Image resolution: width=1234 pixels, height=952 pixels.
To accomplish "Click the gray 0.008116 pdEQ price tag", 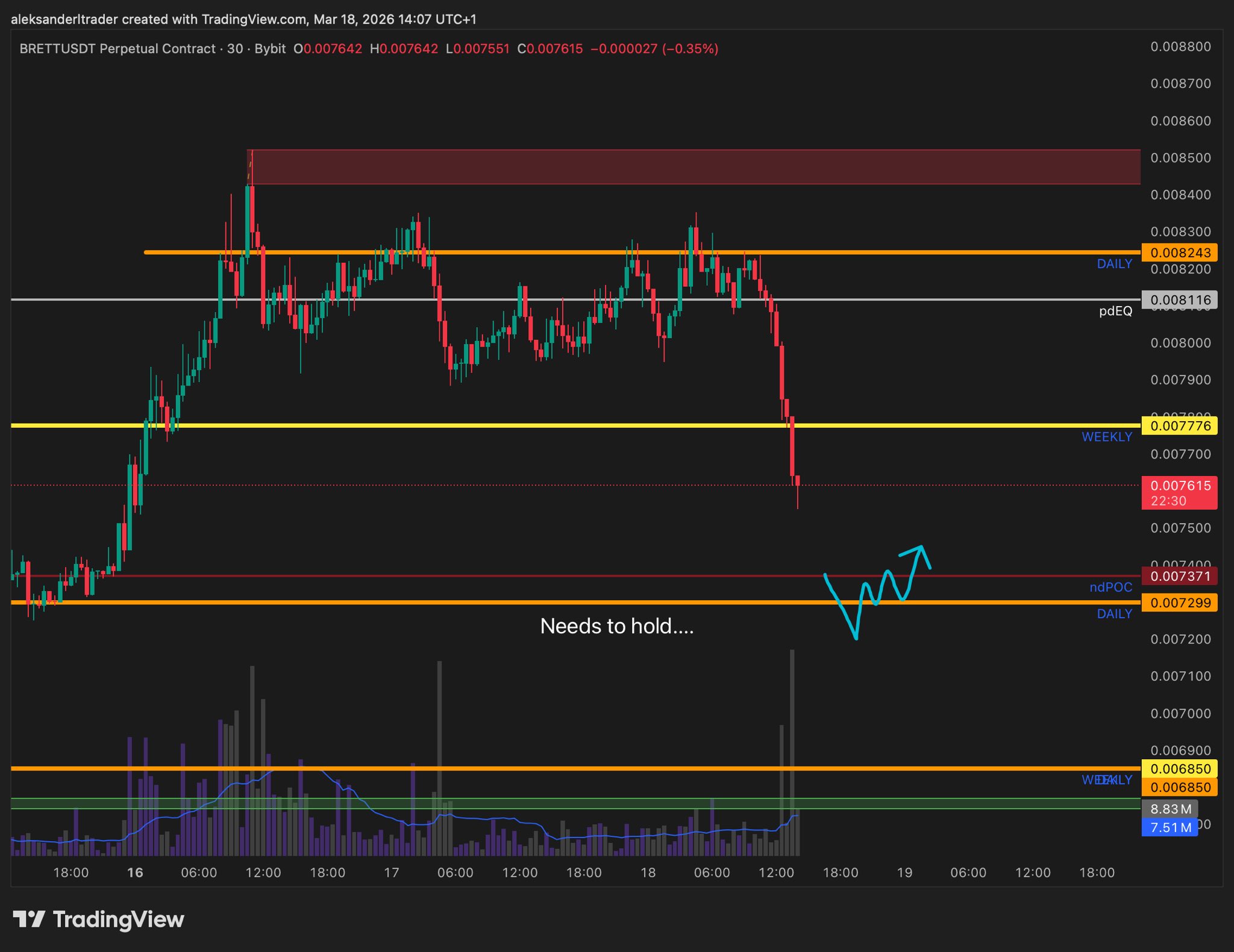I will pos(1179,299).
